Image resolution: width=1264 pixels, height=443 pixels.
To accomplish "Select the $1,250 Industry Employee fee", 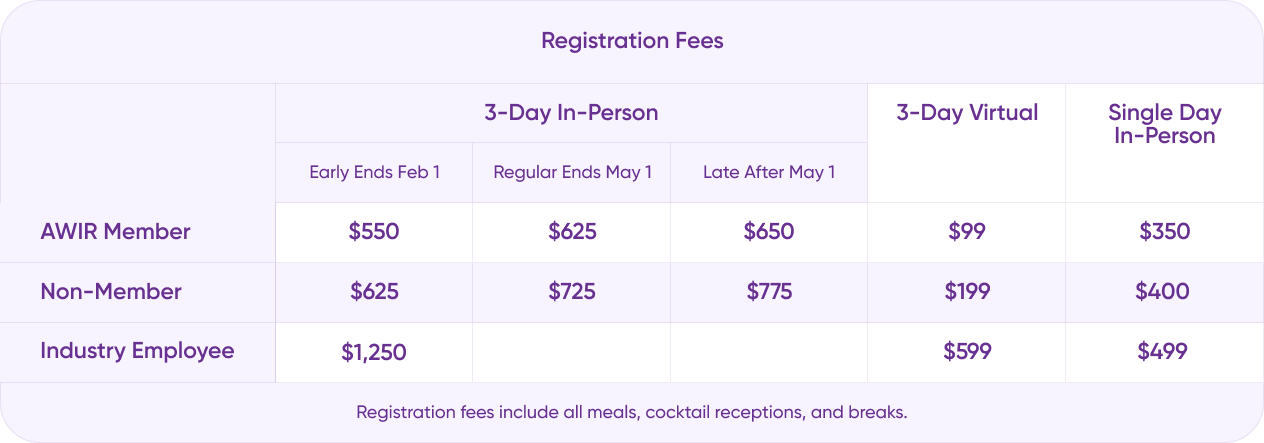I will 374,352.
